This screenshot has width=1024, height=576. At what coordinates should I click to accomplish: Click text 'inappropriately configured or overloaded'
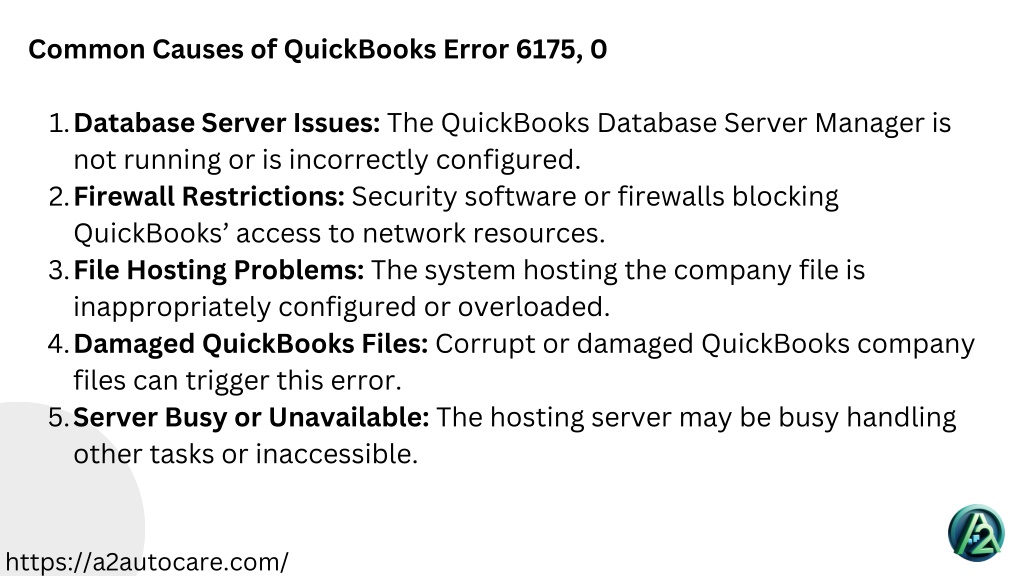(x=342, y=308)
